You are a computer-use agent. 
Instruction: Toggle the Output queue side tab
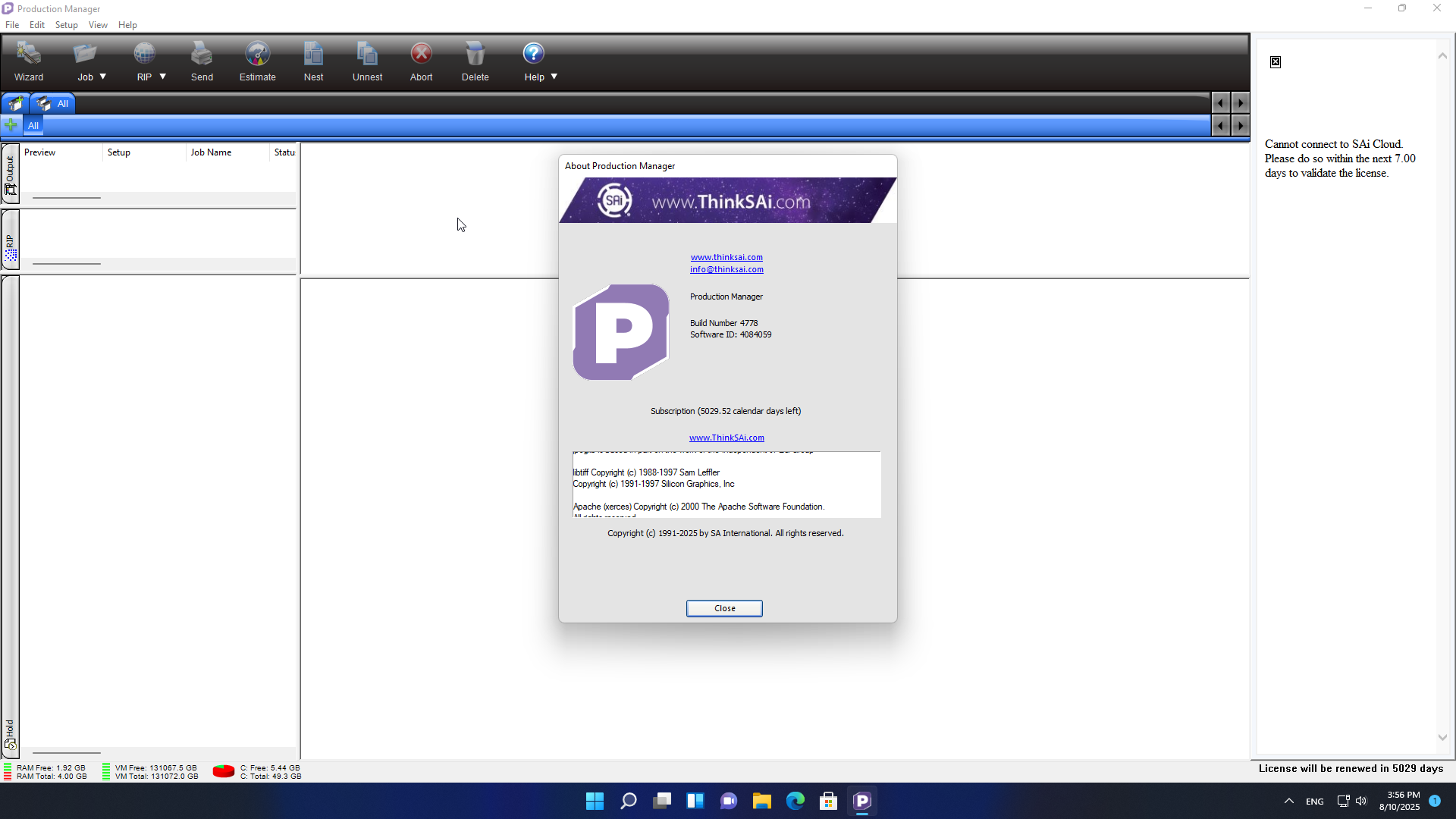pyautogui.click(x=11, y=174)
